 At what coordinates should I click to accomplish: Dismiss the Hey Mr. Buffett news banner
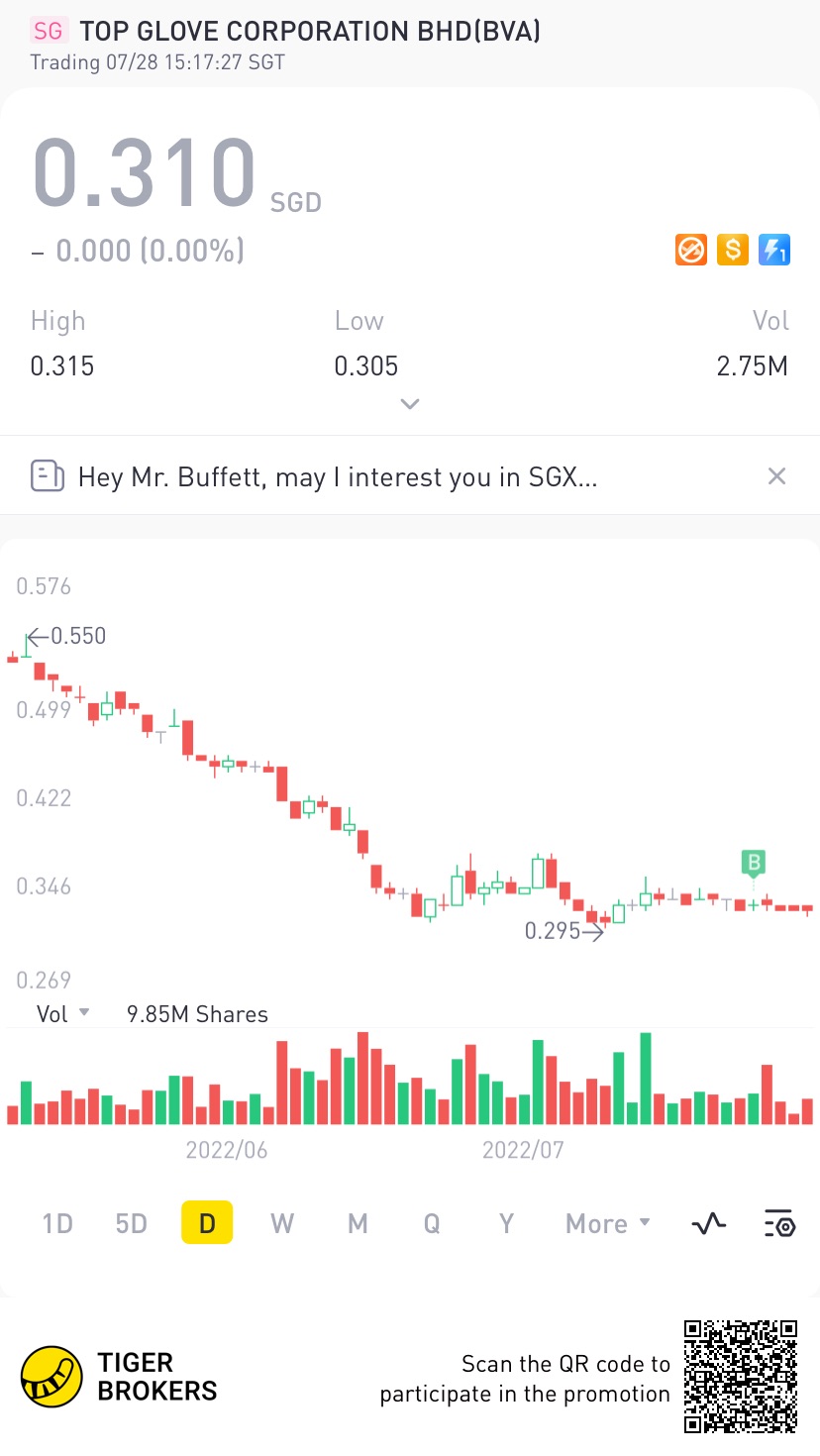[776, 476]
